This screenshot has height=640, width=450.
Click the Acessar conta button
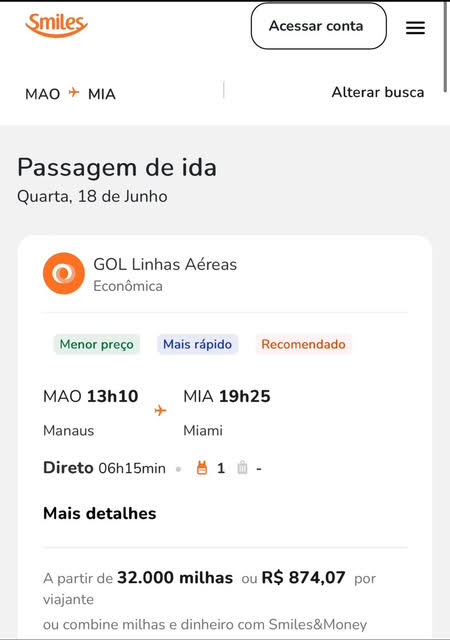(319, 26)
